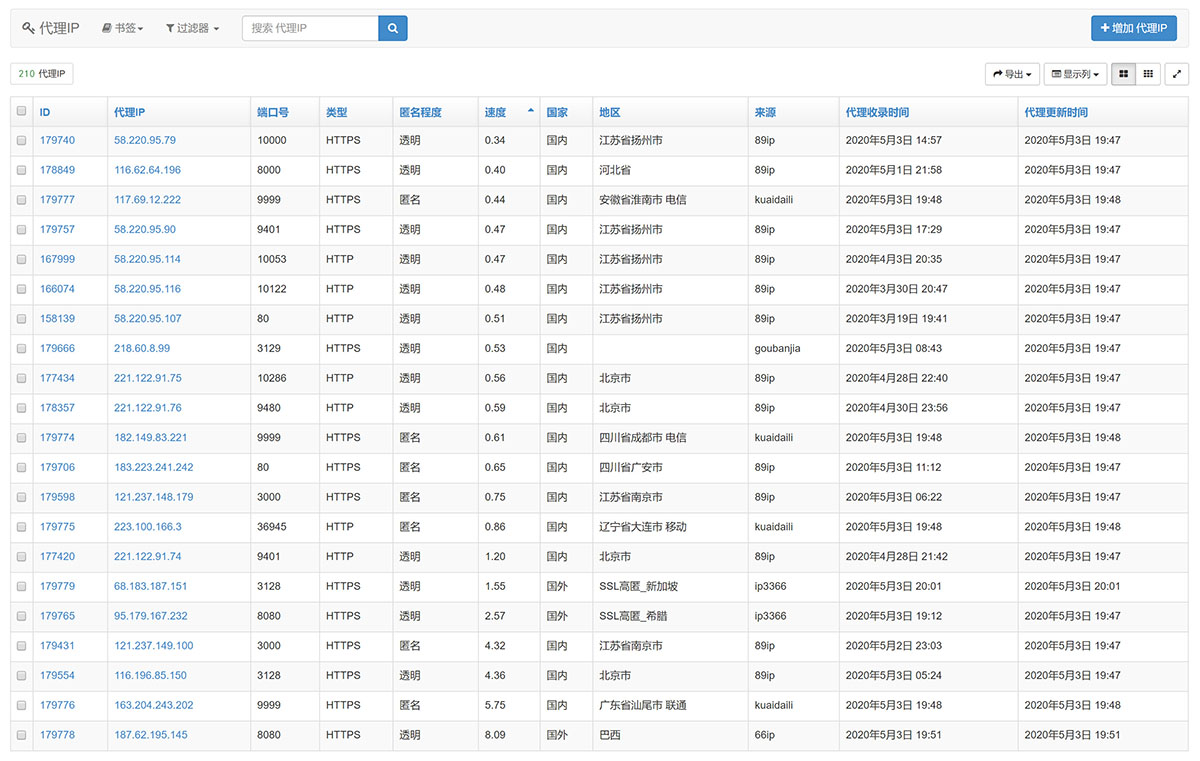Open proxy link 117.69.12.222
Viewport: 1200px width, 761px height.
[x=147, y=200]
